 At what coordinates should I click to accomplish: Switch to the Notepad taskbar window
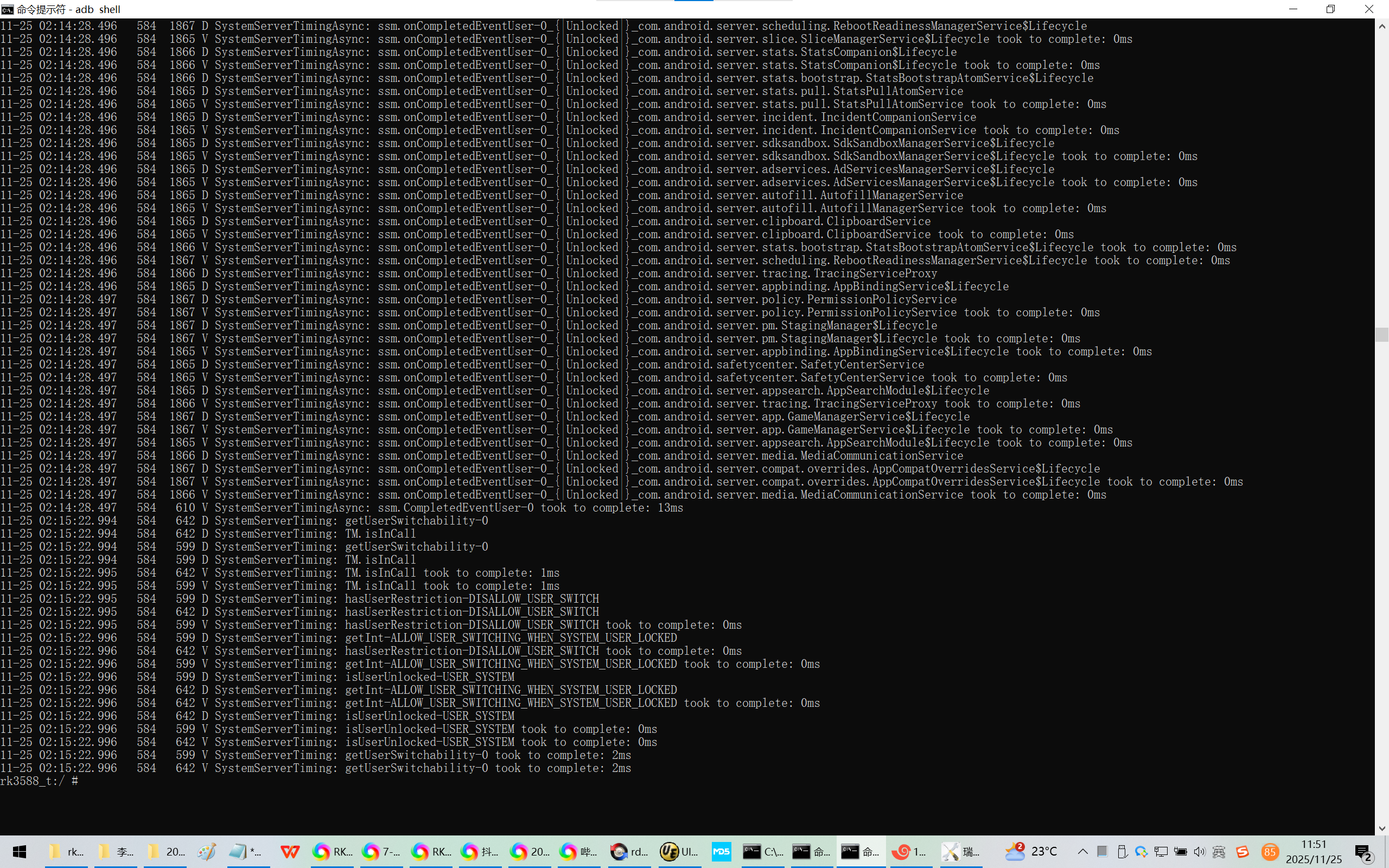tap(246, 851)
